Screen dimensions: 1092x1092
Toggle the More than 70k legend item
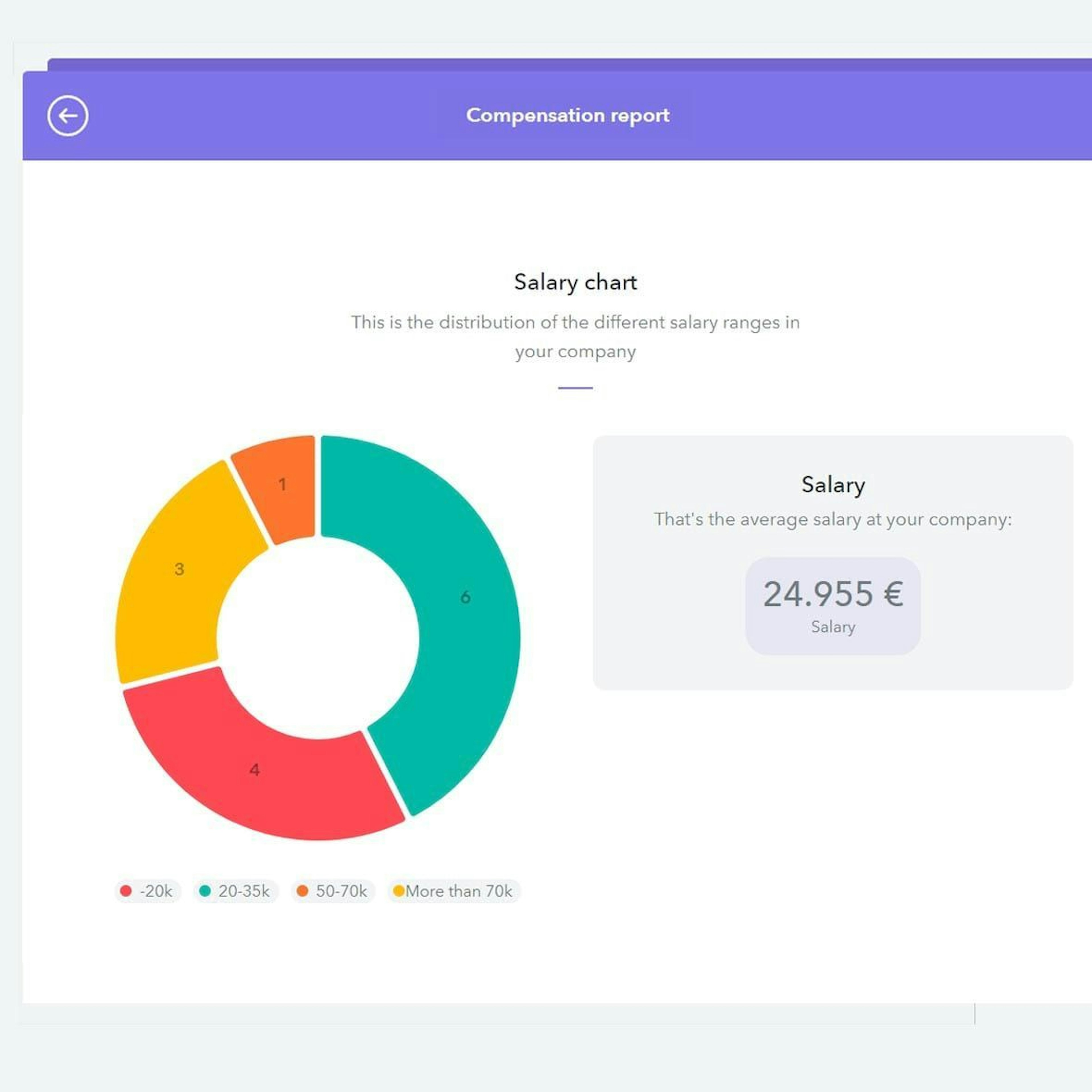point(453,891)
